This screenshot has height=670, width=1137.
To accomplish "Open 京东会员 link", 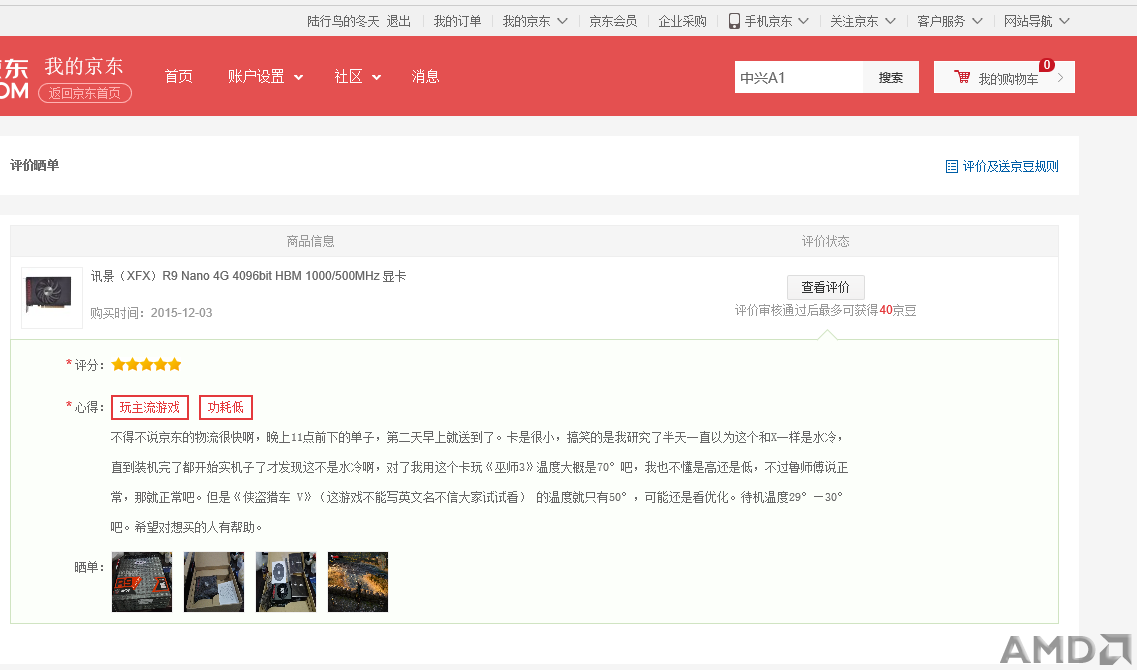I will [613, 21].
